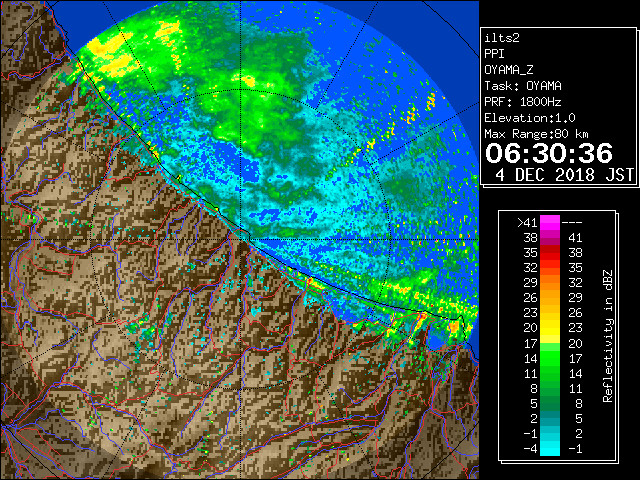The image size is (640, 480).
Task: Click the 'Max Range:80 km' line
Action: (536, 134)
